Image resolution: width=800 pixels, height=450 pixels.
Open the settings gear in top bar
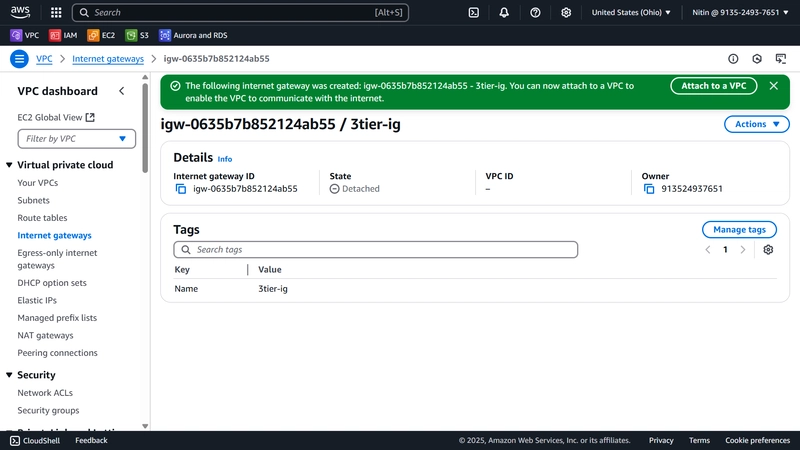point(566,12)
